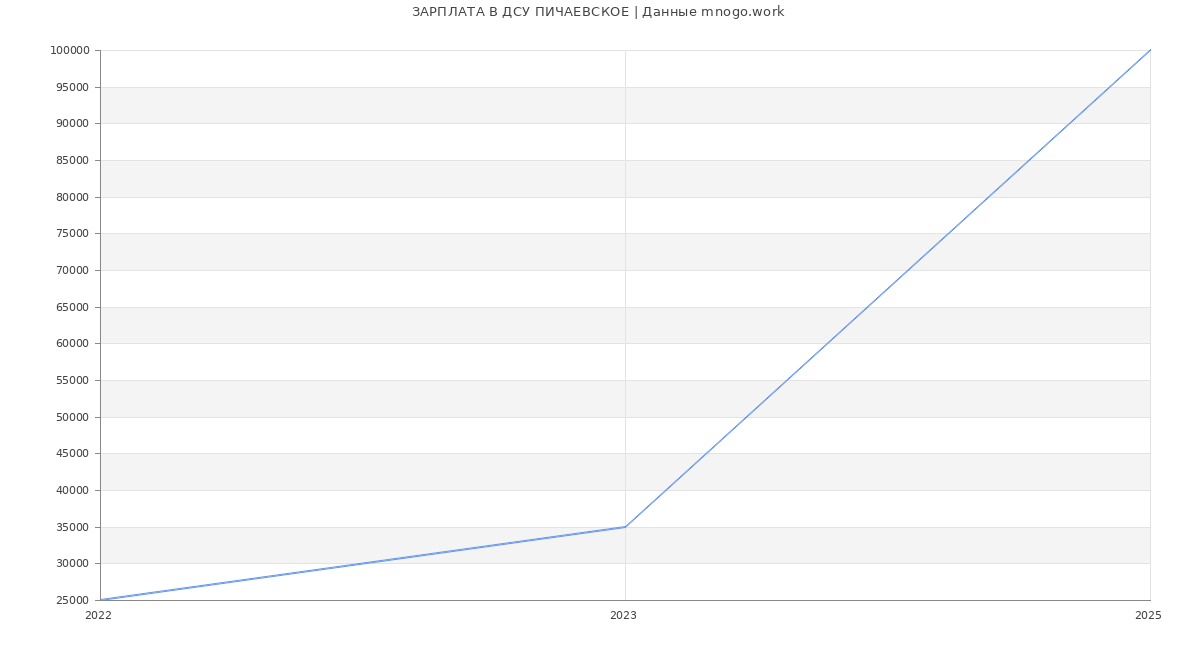
Task: Select the line's peak point at 2025
Action: tap(1150, 50)
